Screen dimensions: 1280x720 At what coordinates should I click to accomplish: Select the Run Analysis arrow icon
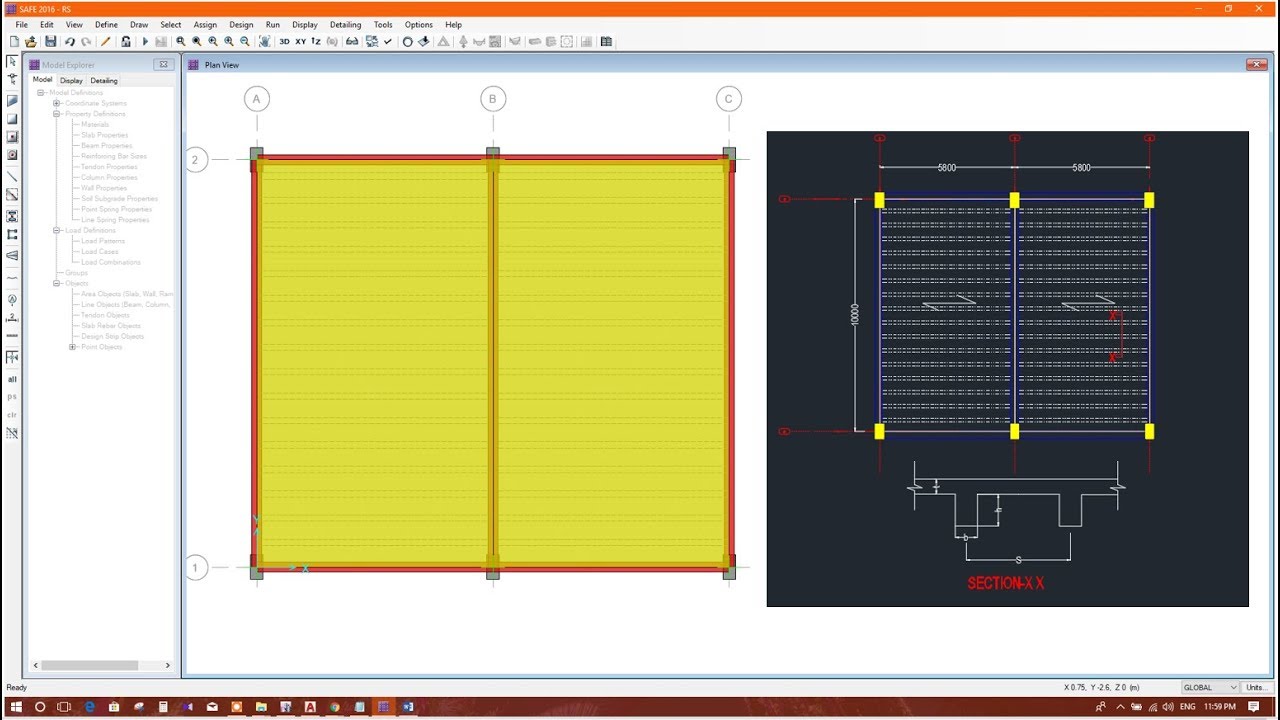pyautogui.click(x=145, y=41)
